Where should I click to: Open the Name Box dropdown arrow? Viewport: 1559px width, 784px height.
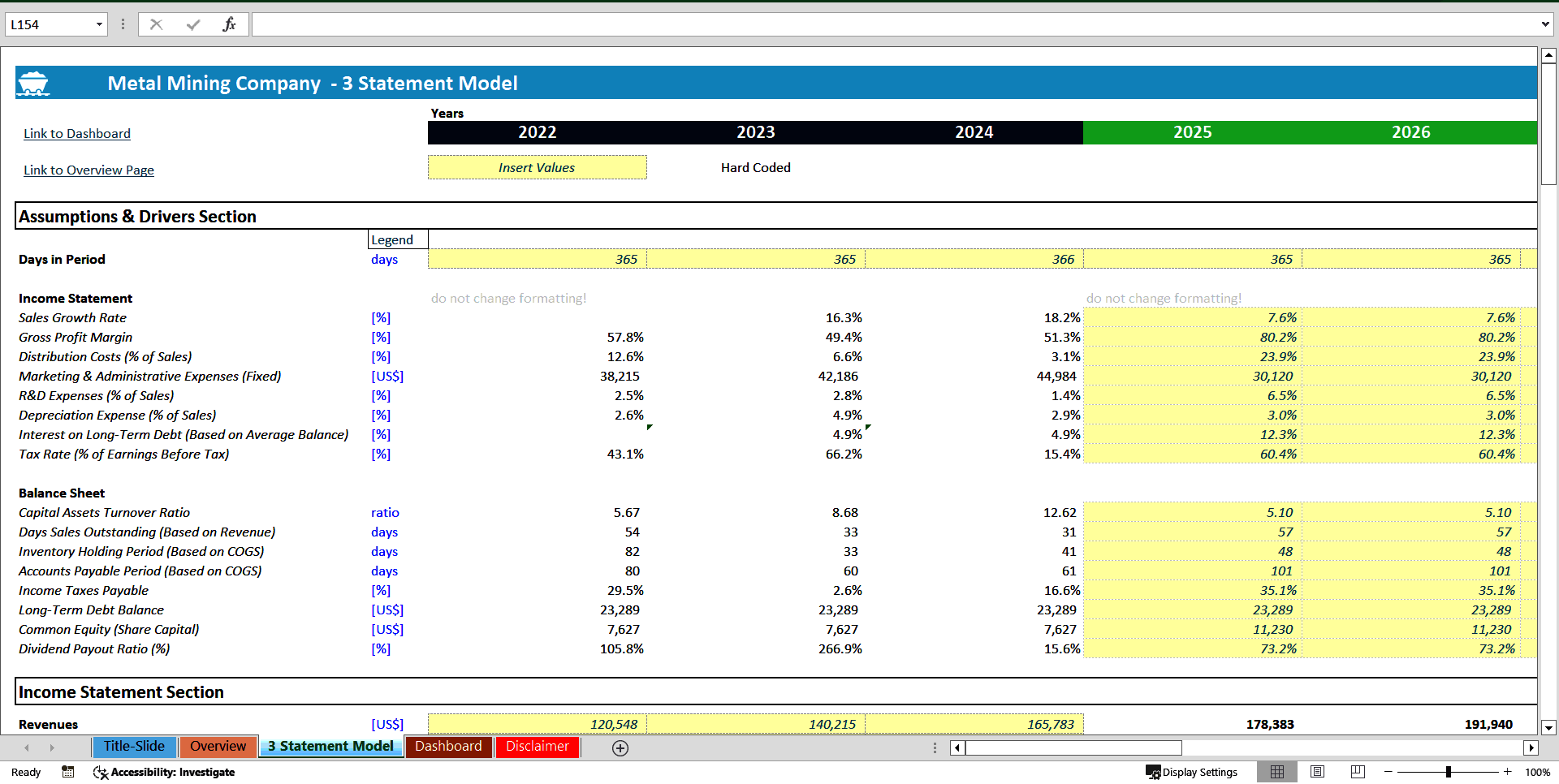coord(99,24)
